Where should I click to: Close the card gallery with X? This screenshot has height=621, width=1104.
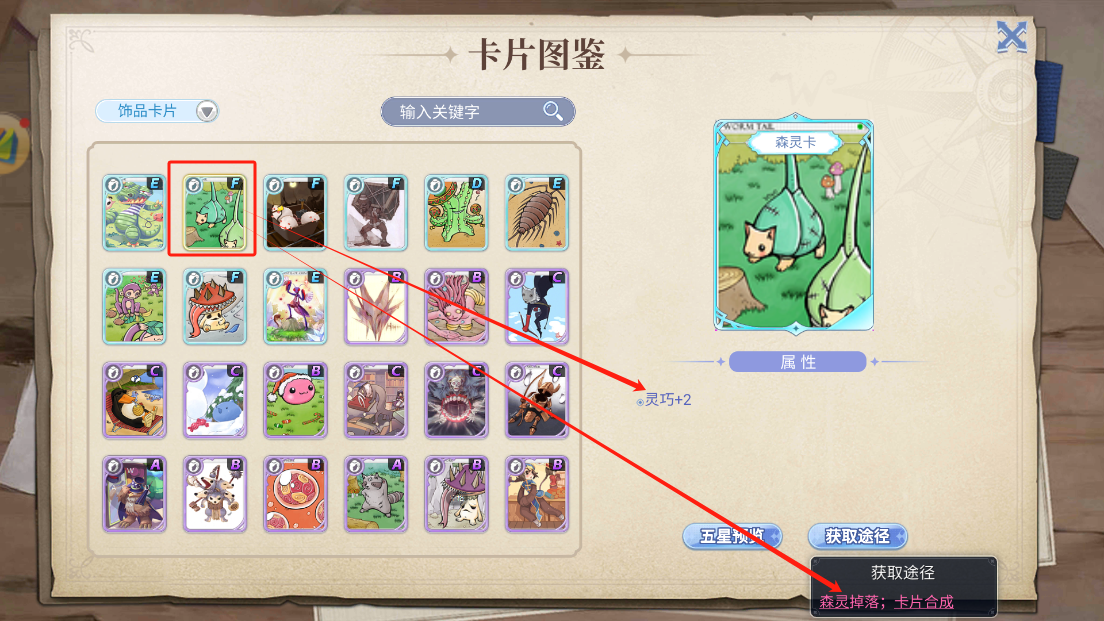(x=1012, y=36)
